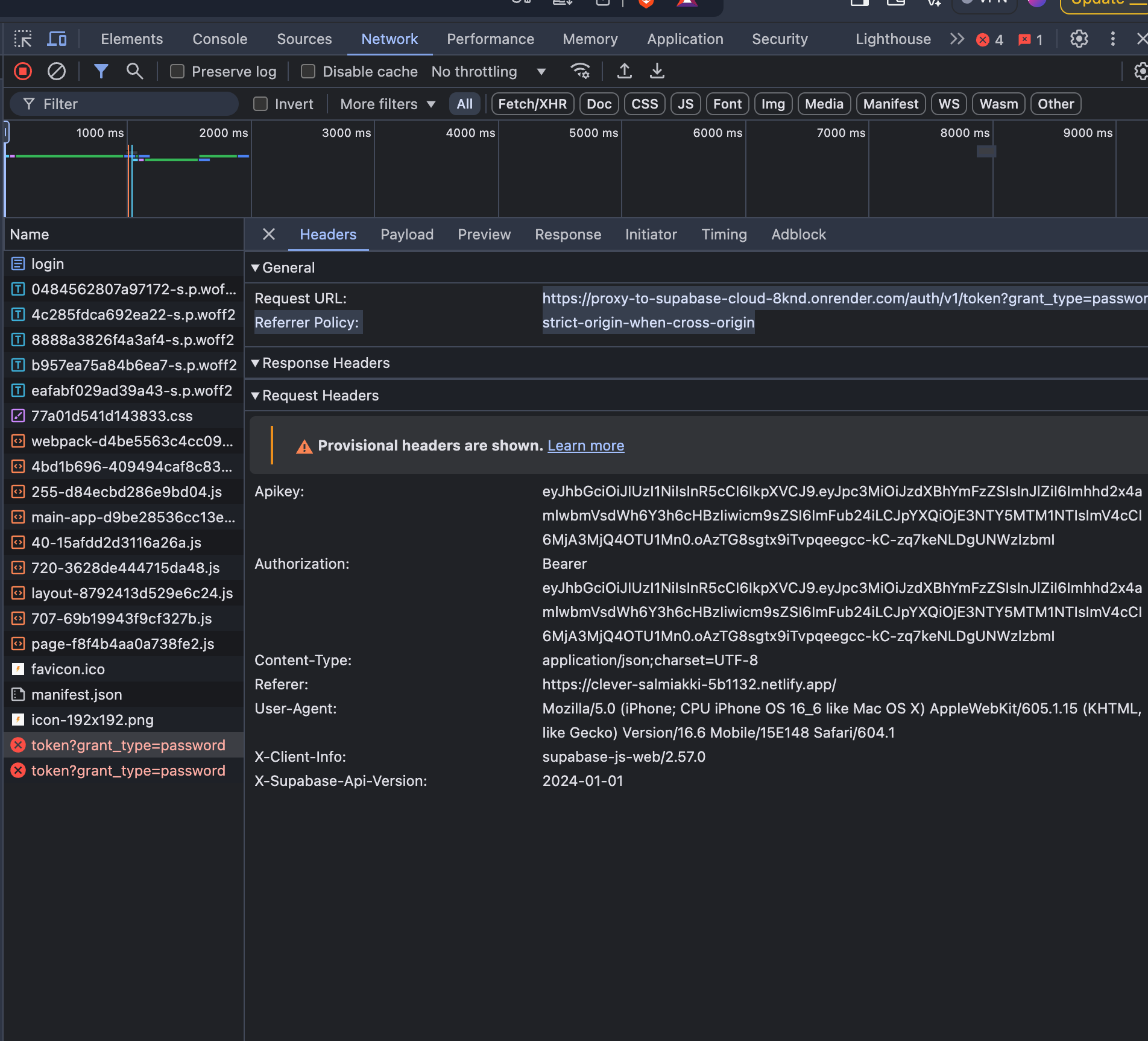Toggle device toolbar emulation

pos(57,39)
